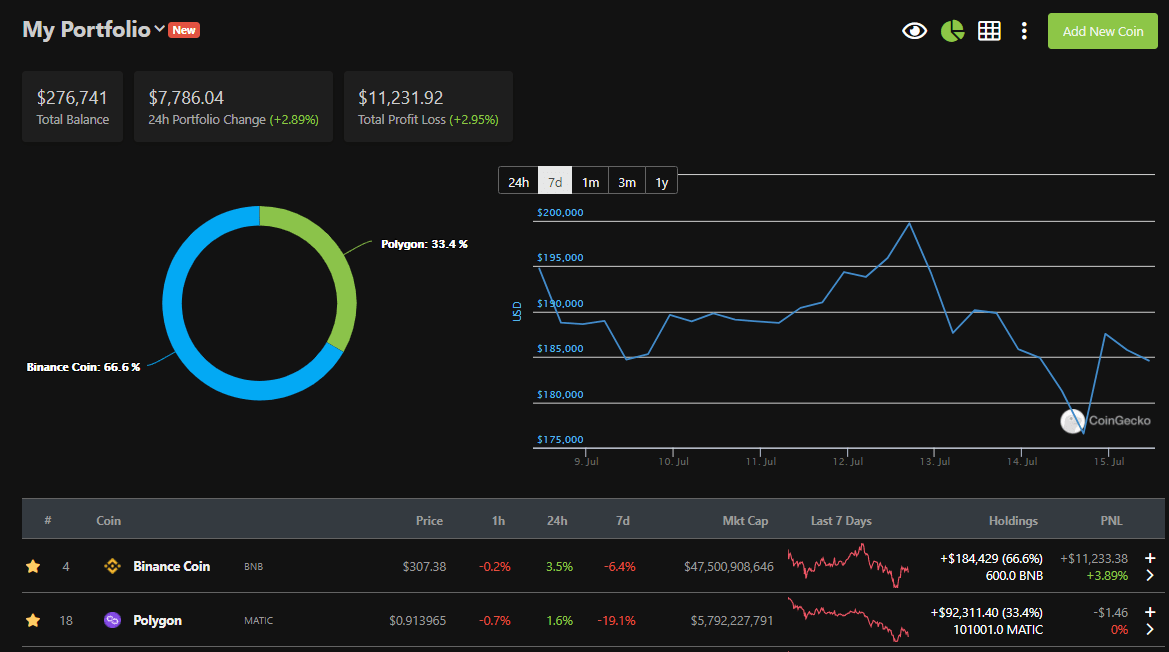Click the $5,792,227,791 market cap value

click(x=732, y=621)
